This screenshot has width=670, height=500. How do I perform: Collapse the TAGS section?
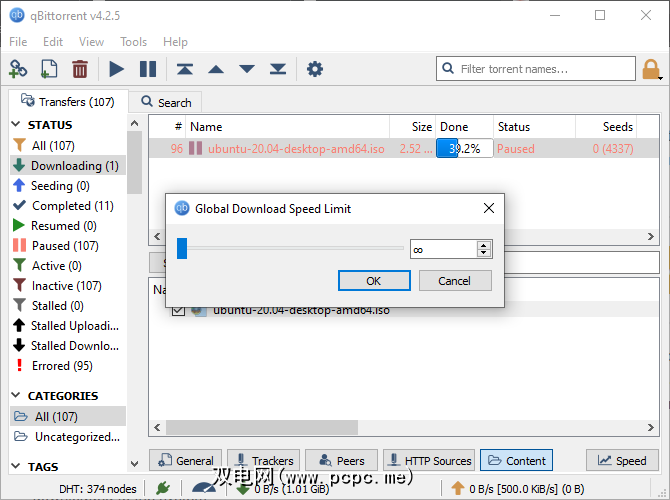click(x=16, y=466)
